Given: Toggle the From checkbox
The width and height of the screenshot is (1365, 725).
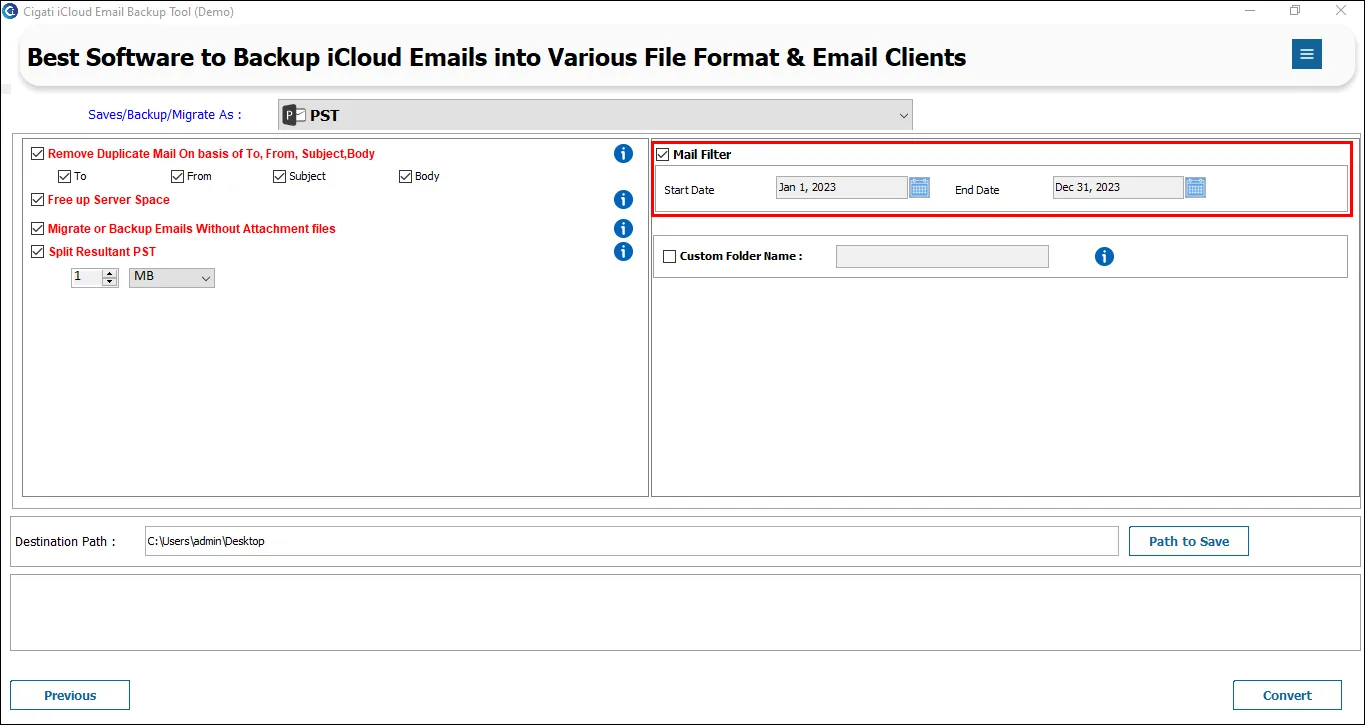Looking at the screenshot, I should click(x=178, y=176).
